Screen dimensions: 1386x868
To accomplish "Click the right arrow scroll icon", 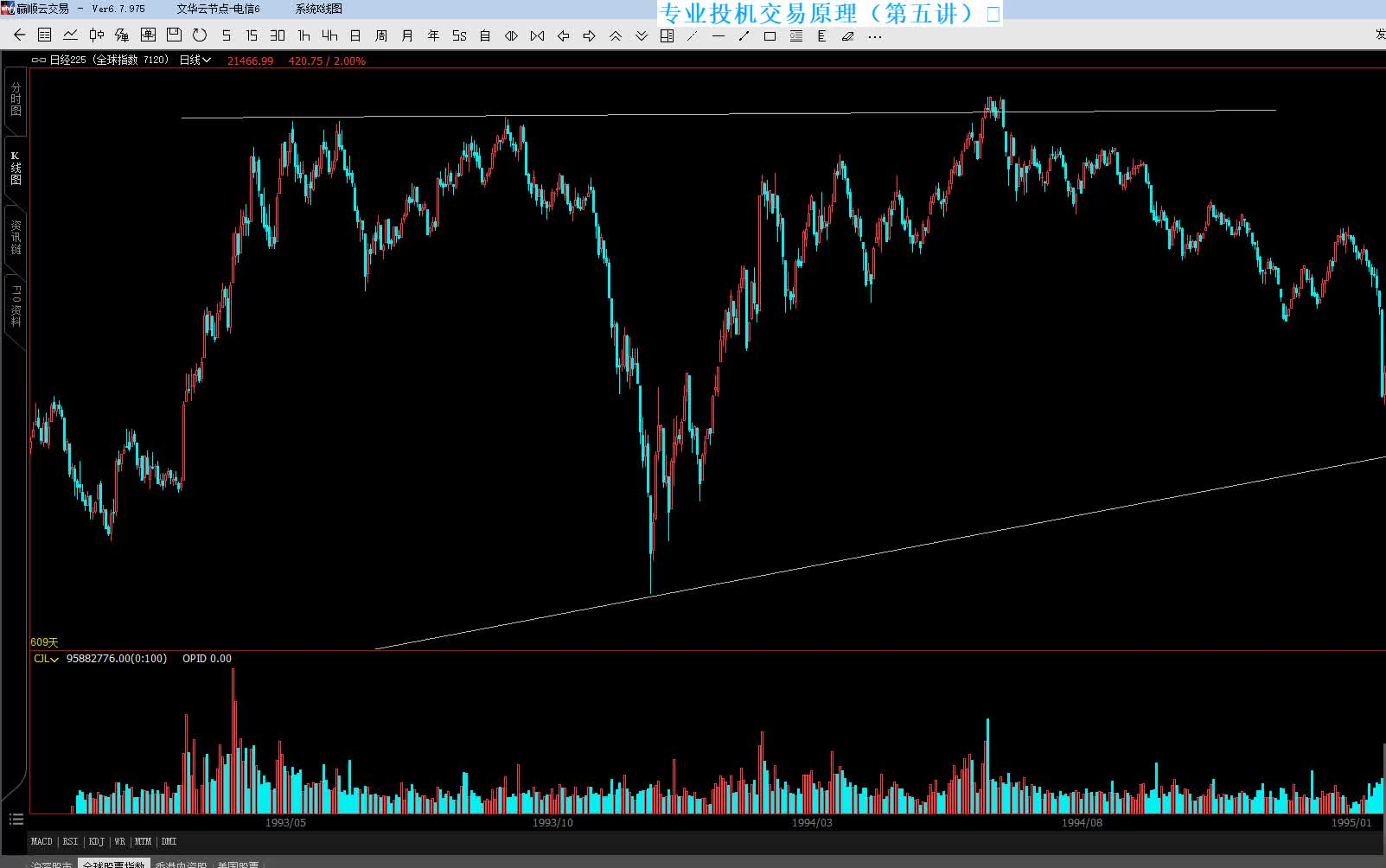I will click(590, 35).
